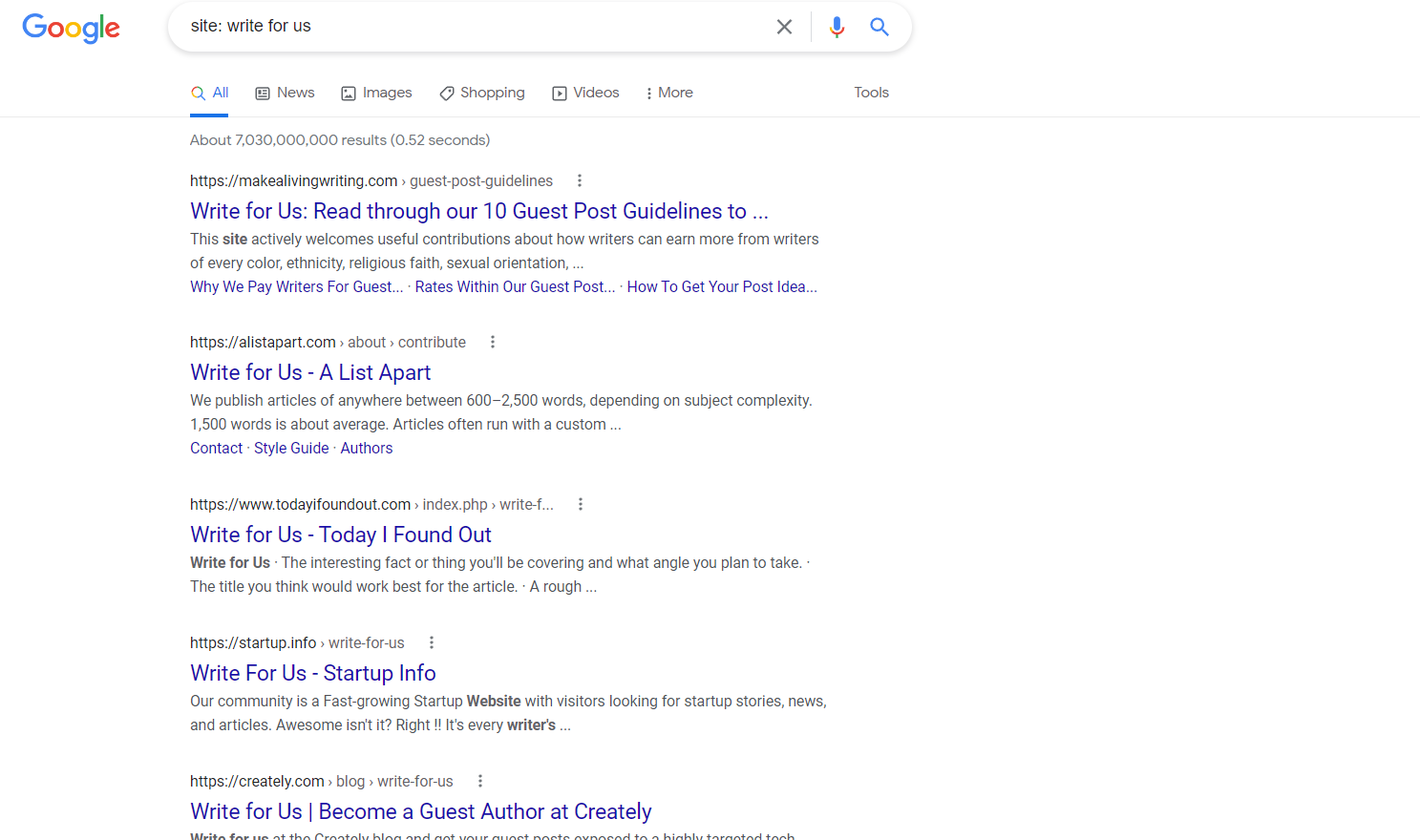Switch to the News tab
Viewport: 1420px width, 840px height.
(x=285, y=93)
